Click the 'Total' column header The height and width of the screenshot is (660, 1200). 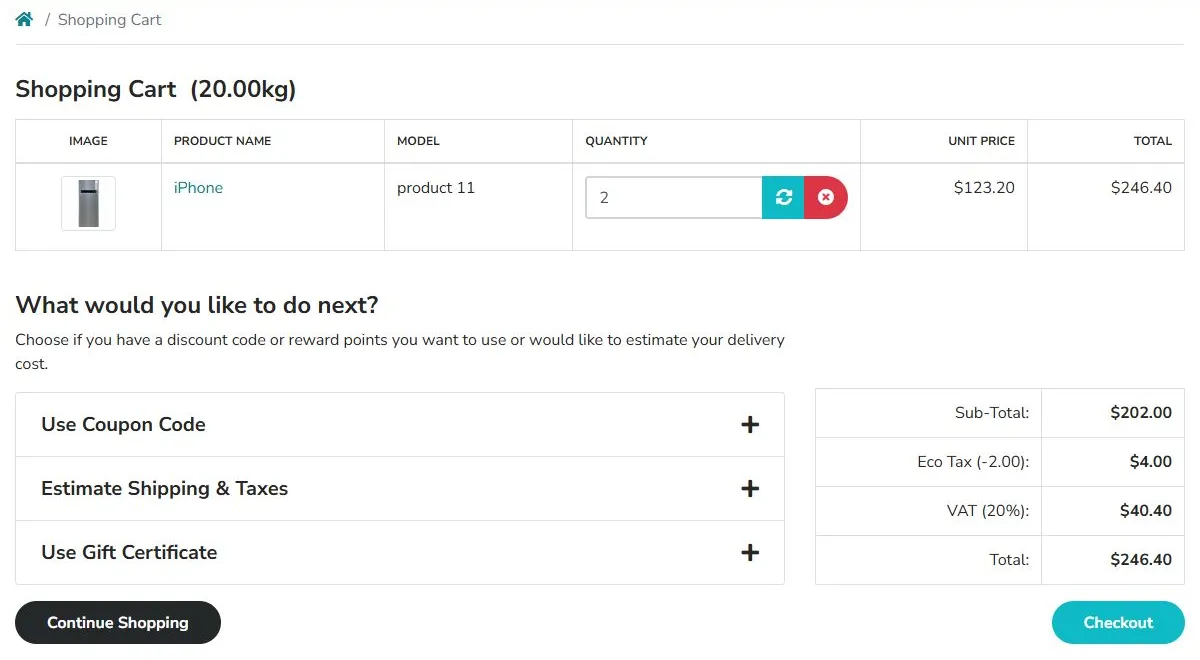(x=1152, y=141)
